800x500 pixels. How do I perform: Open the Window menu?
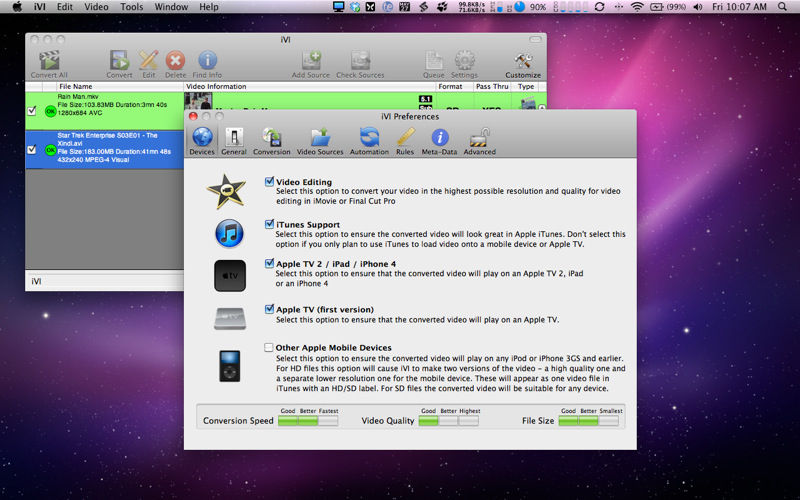[x=171, y=7]
